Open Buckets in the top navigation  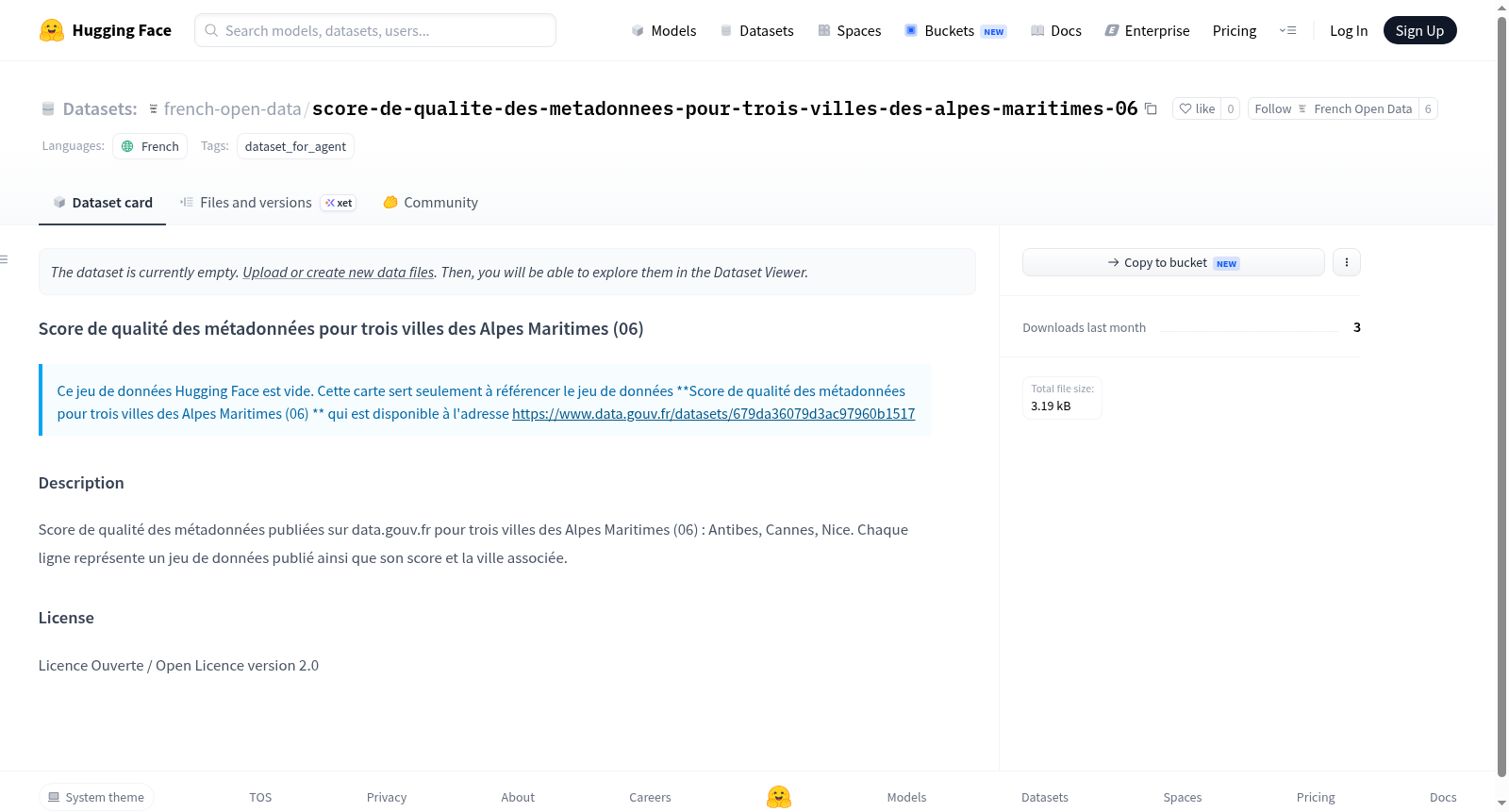(x=955, y=30)
